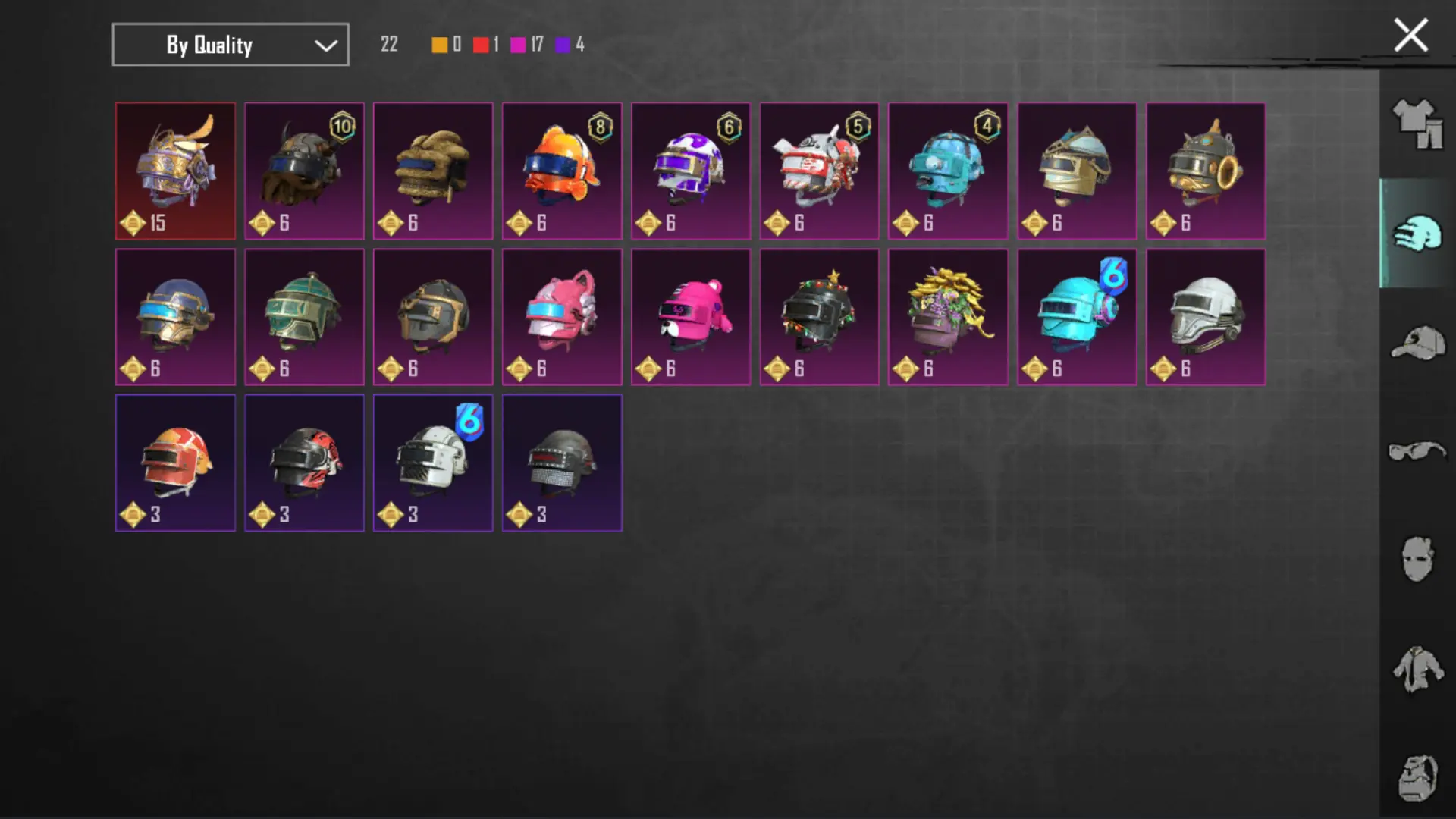
Task: Close the inventory with the X icon
Action: pos(1410,36)
